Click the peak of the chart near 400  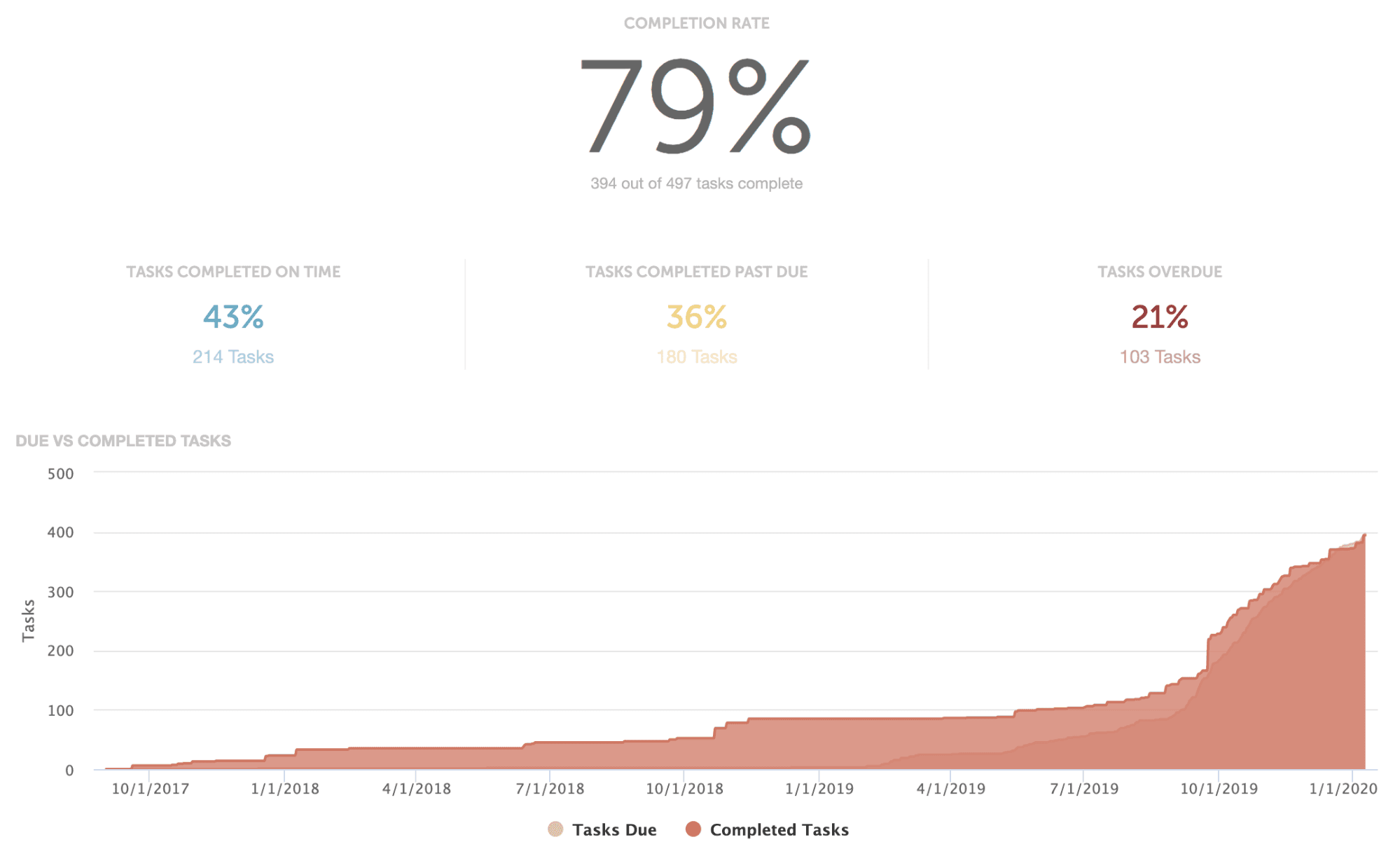pos(1364,536)
